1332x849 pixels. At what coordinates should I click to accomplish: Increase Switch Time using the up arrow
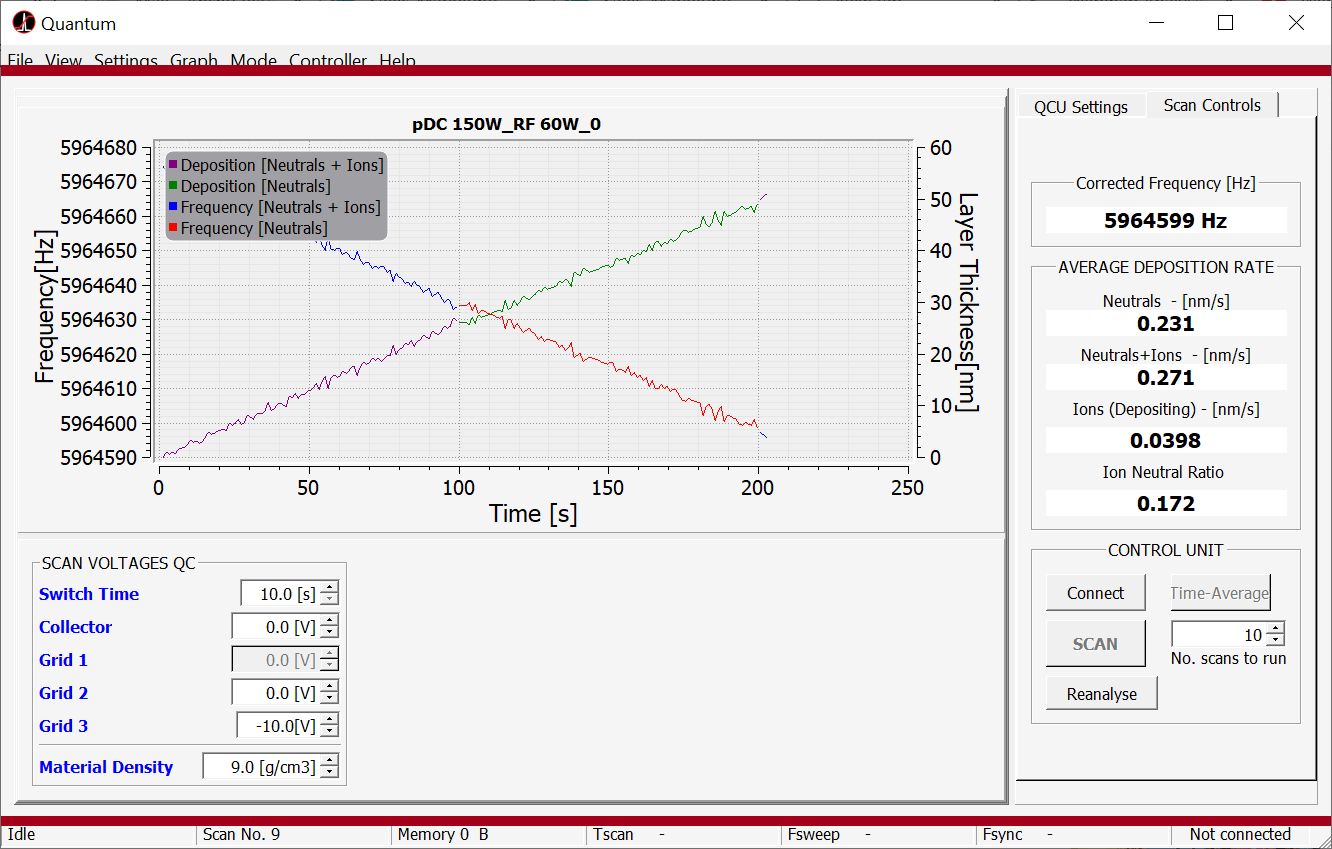329,588
